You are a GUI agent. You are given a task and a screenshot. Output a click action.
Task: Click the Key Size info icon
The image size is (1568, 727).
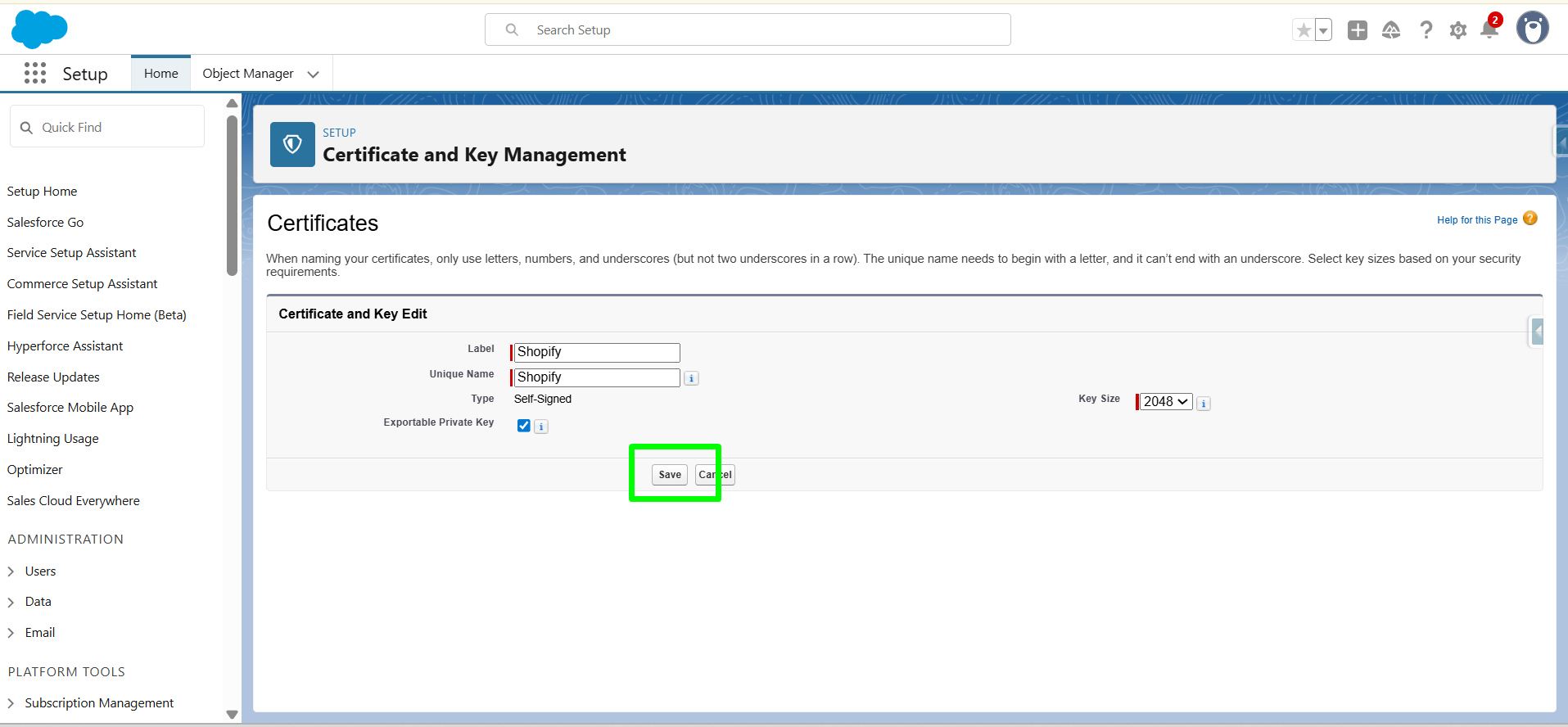coord(1204,403)
